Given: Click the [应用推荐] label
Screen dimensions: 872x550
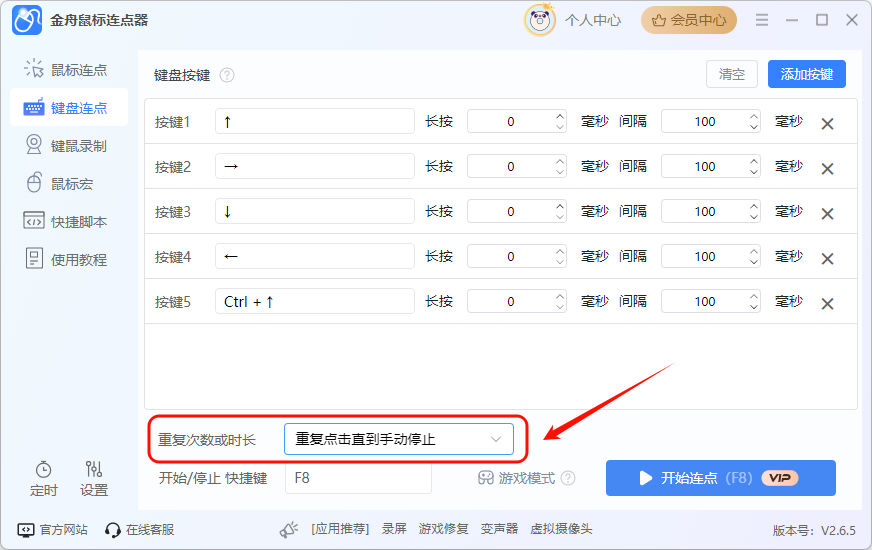Looking at the screenshot, I should (x=340, y=529).
